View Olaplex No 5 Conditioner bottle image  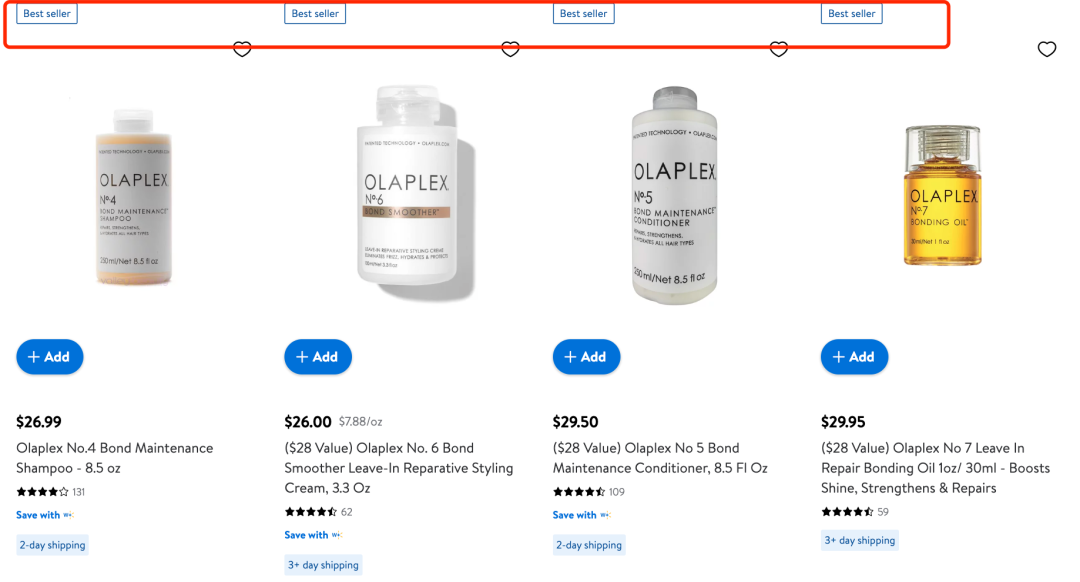[674, 194]
